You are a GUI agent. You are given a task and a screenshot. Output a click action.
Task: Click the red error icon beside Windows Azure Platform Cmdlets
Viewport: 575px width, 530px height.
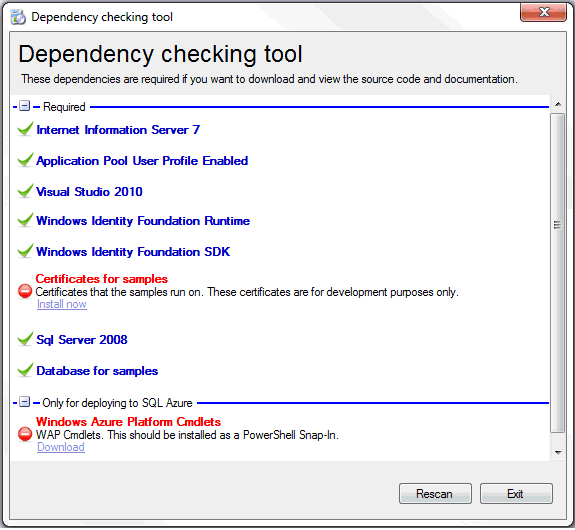(25, 434)
